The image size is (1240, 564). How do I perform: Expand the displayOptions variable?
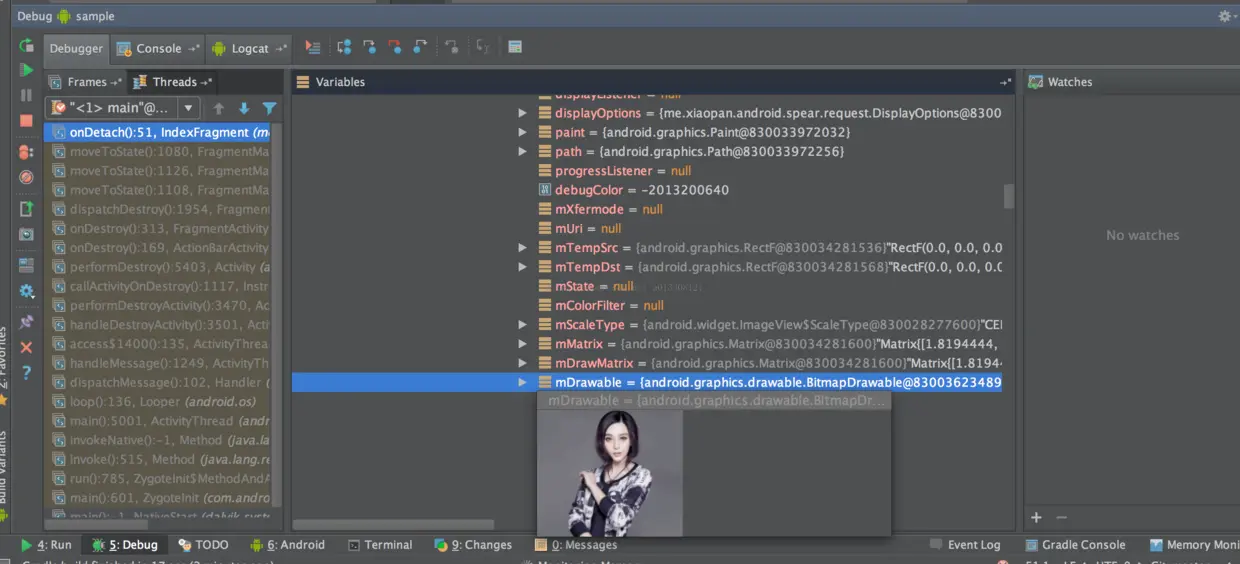tap(522, 113)
